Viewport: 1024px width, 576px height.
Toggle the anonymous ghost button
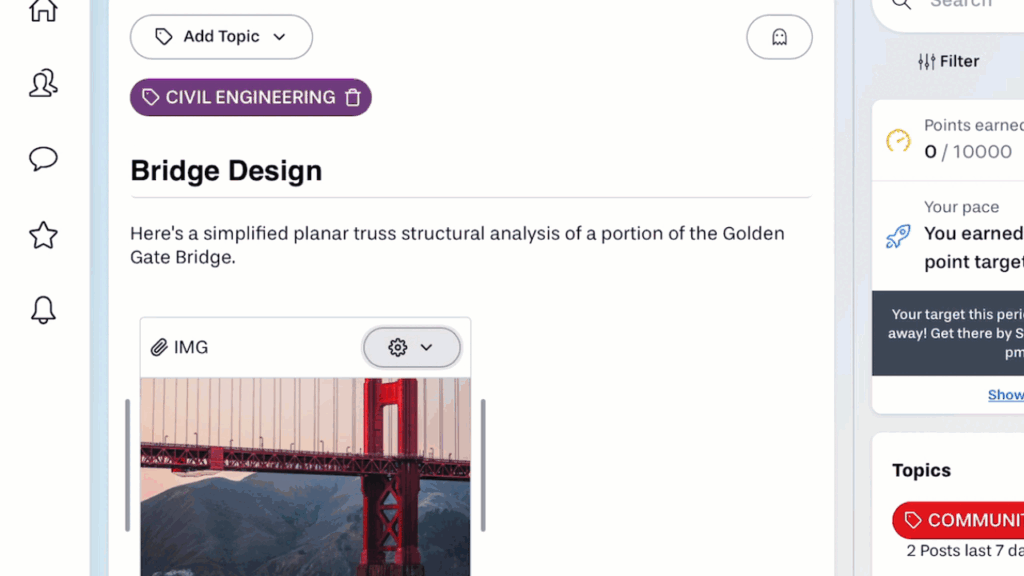click(x=779, y=37)
